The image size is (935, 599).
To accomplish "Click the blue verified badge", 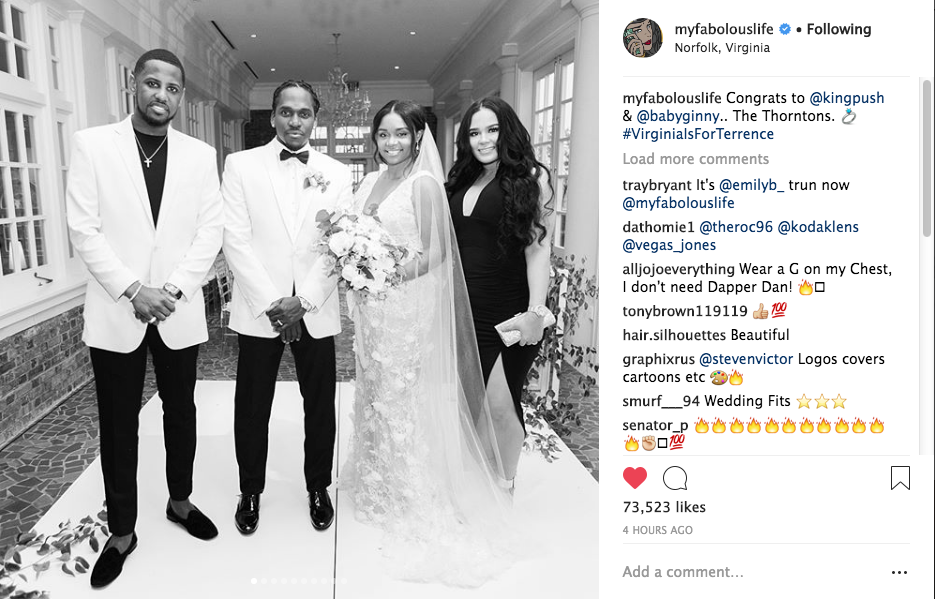I will click(785, 29).
